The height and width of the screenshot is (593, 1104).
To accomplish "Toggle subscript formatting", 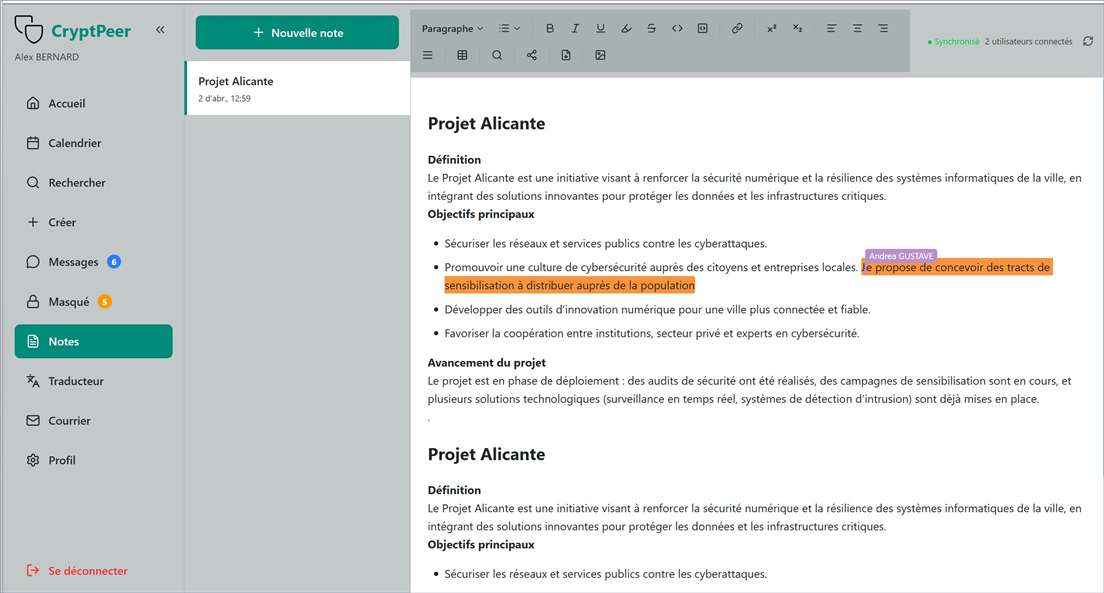I will click(796, 28).
